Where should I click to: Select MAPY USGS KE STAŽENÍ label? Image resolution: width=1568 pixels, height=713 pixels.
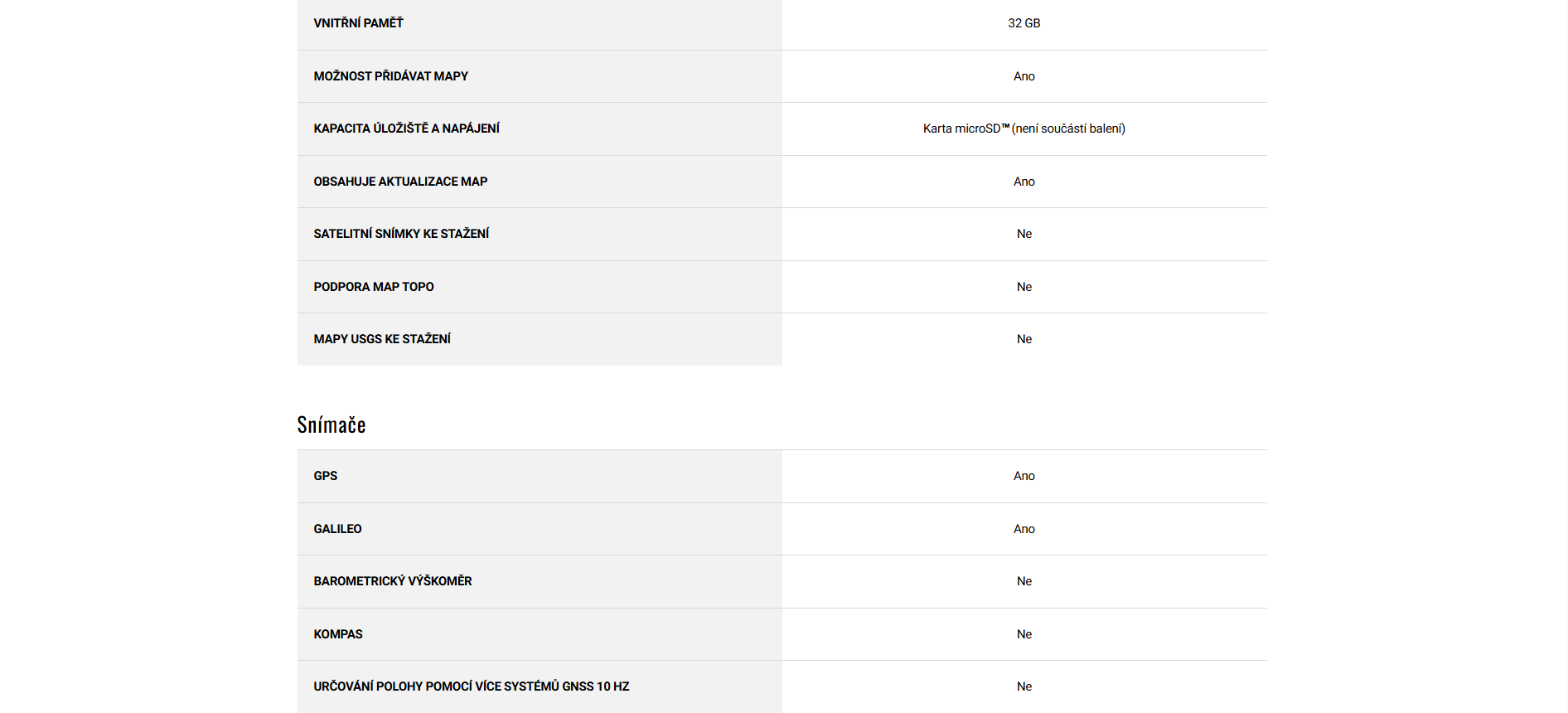[x=382, y=339]
